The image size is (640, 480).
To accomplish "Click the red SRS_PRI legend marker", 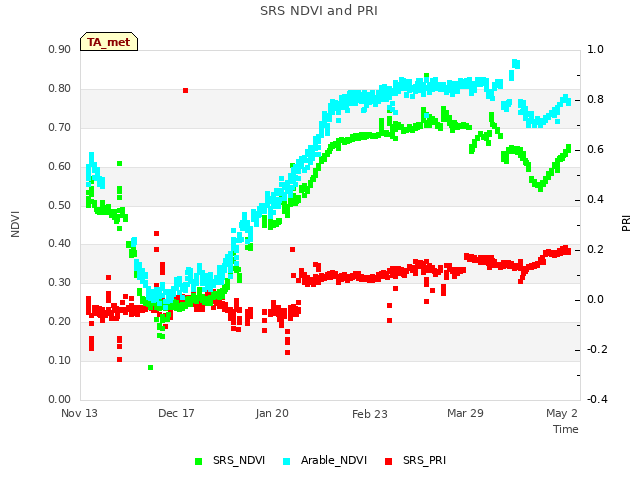I will 389,461.
